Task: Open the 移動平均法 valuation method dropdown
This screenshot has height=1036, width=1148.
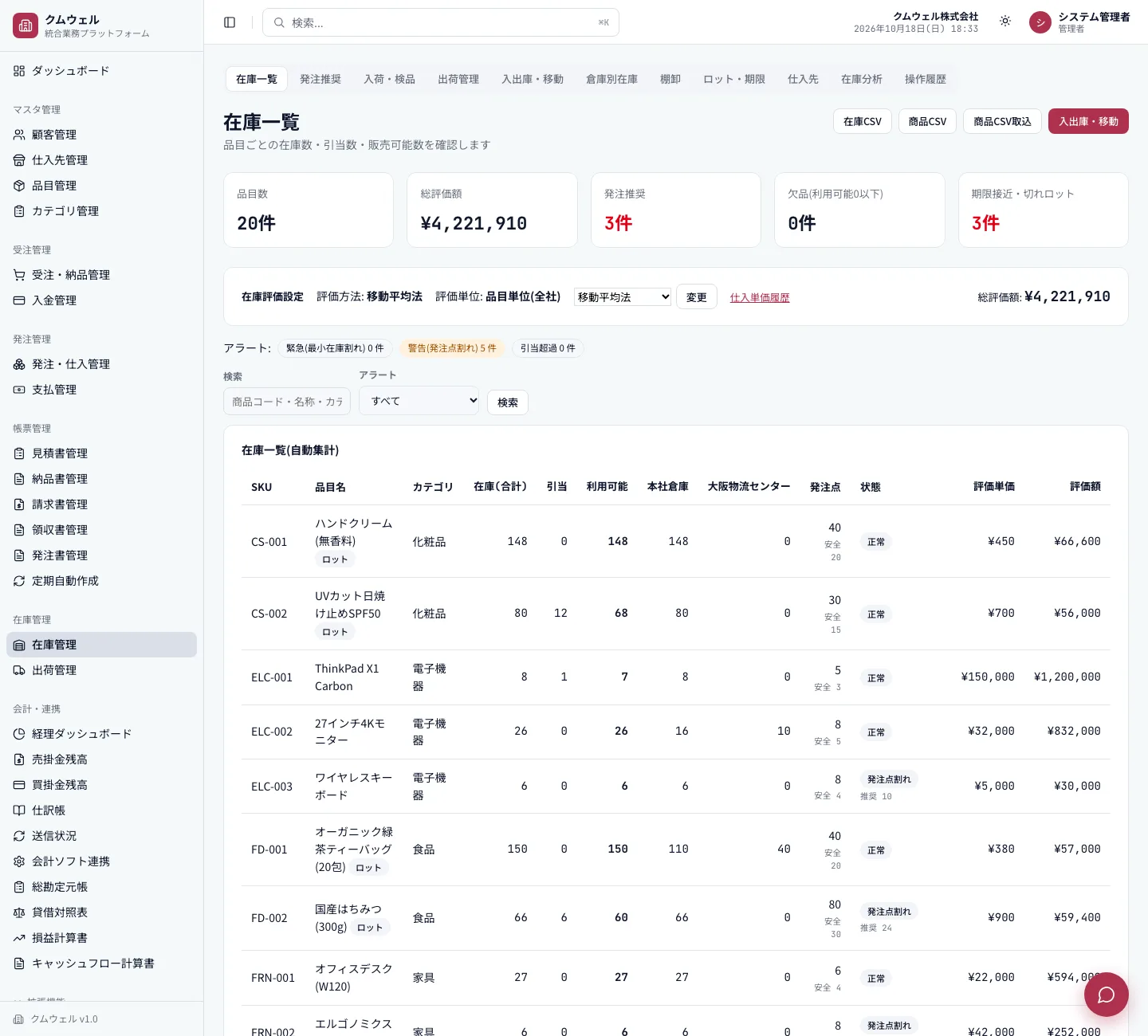Action: tap(623, 297)
